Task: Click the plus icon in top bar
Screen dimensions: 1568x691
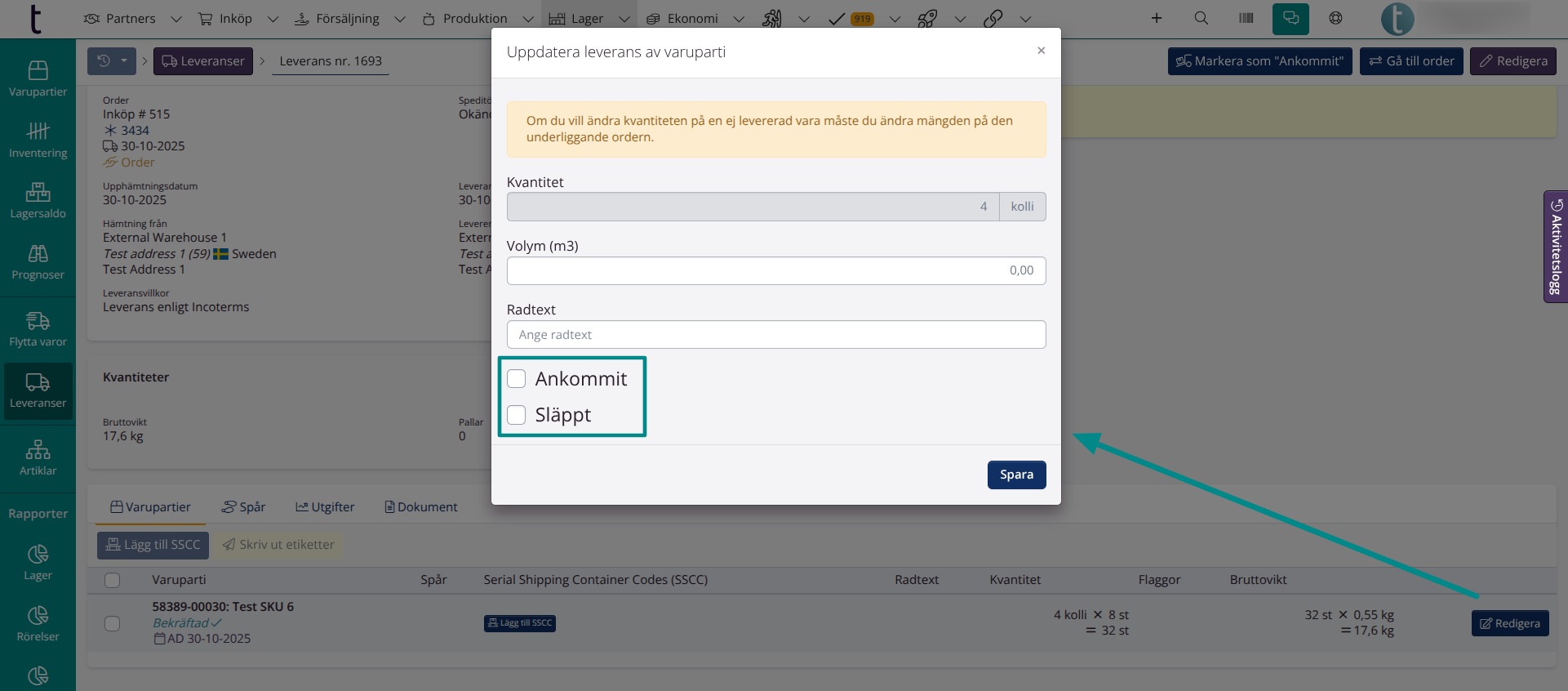Action: click(x=1156, y=18)
